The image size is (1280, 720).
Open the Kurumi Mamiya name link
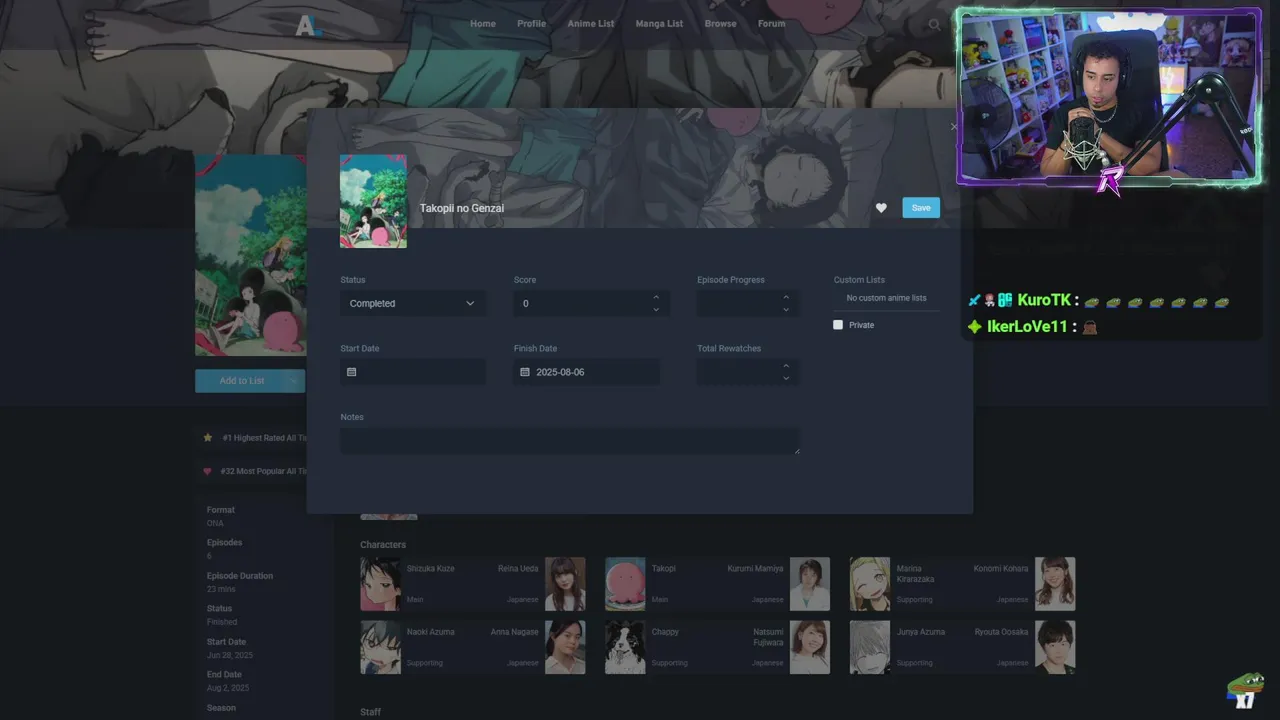(x=755, y=569)
